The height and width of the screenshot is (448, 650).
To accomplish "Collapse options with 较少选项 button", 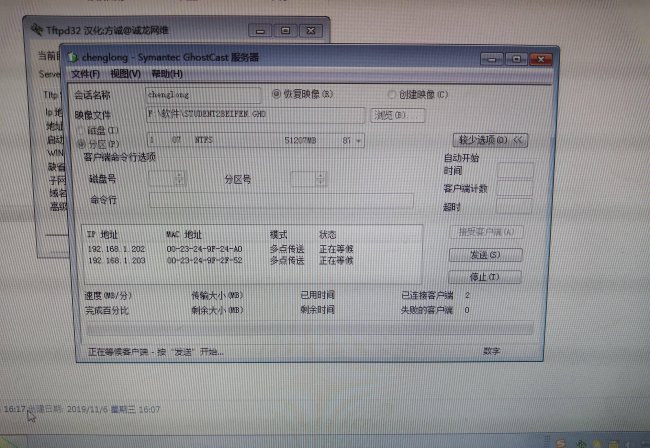I will [490, 140].
